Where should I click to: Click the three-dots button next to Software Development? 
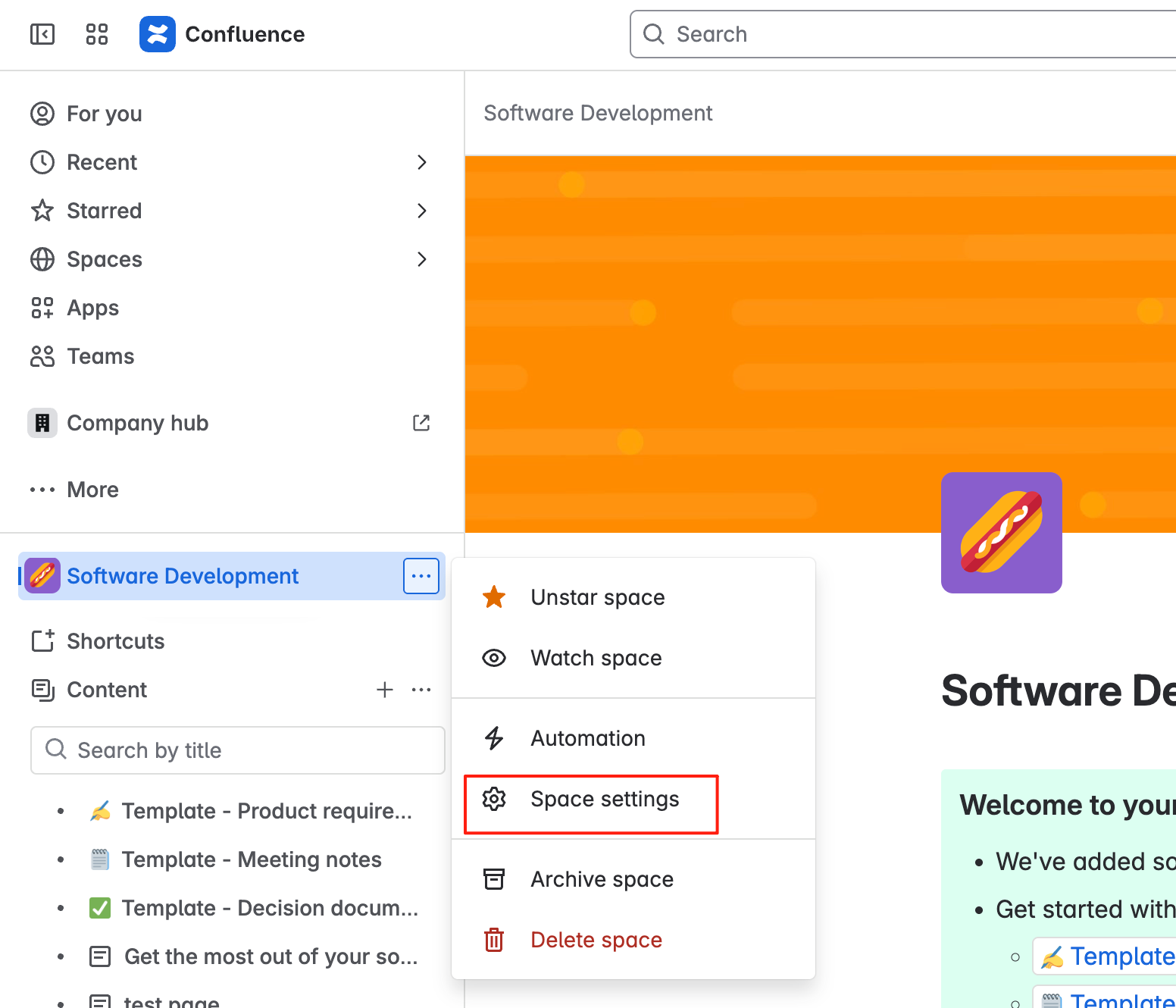point(421,576)
